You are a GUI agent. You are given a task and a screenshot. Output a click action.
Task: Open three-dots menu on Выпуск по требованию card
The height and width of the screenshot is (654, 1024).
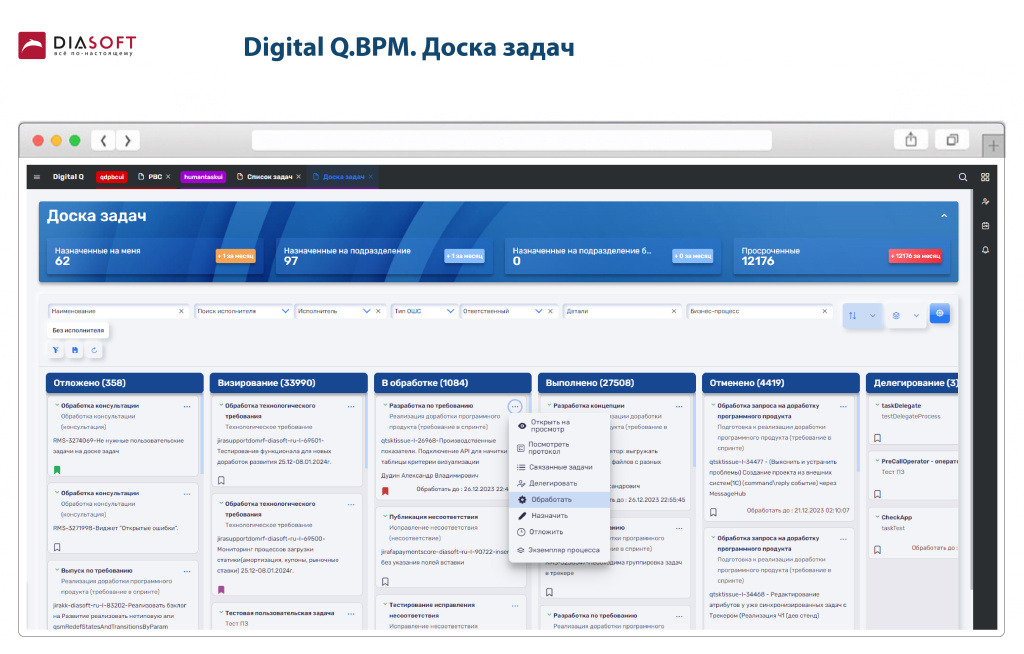tap(187, 571)
